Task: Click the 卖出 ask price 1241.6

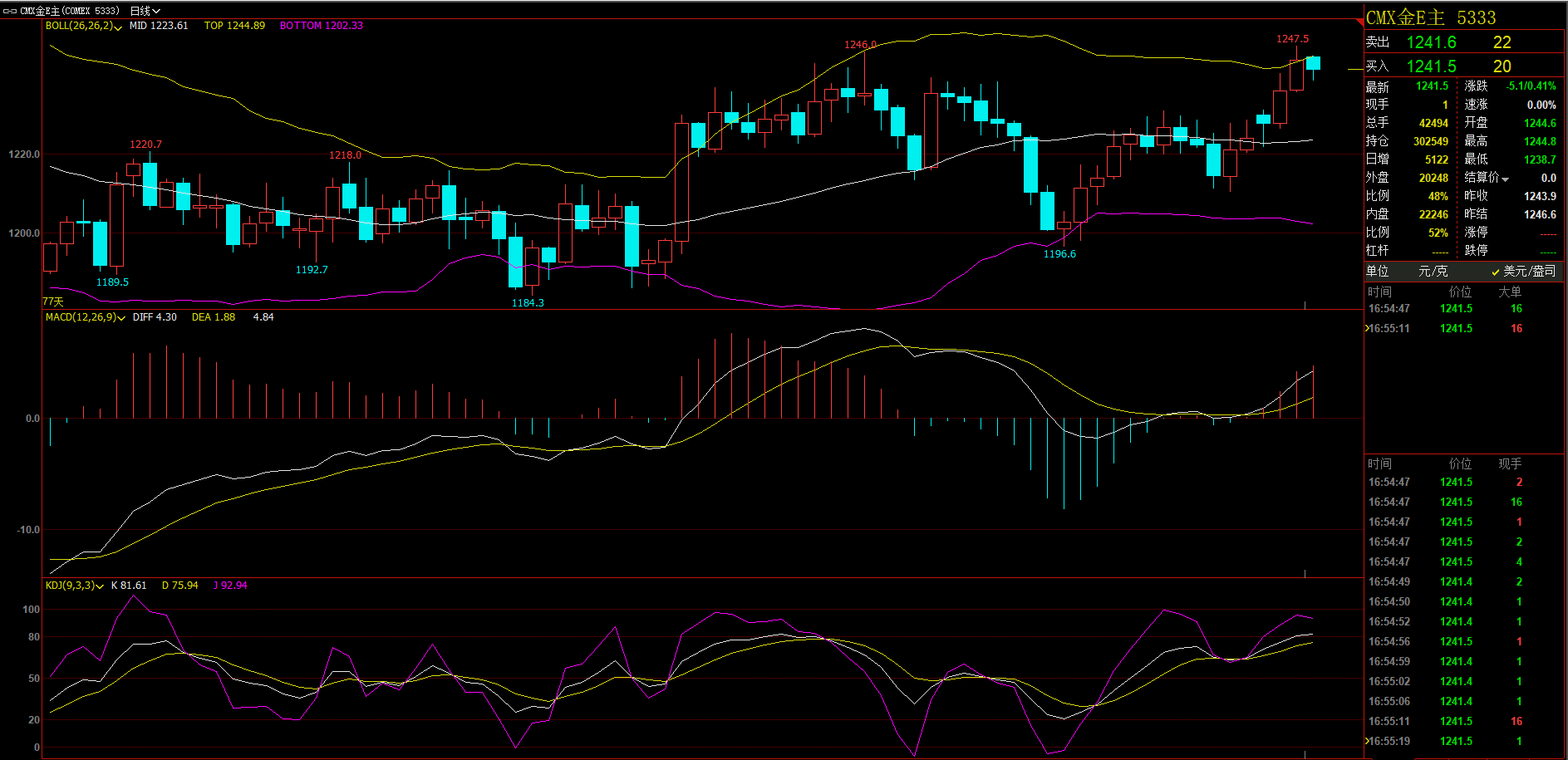Action: (x=1431, y=42)
